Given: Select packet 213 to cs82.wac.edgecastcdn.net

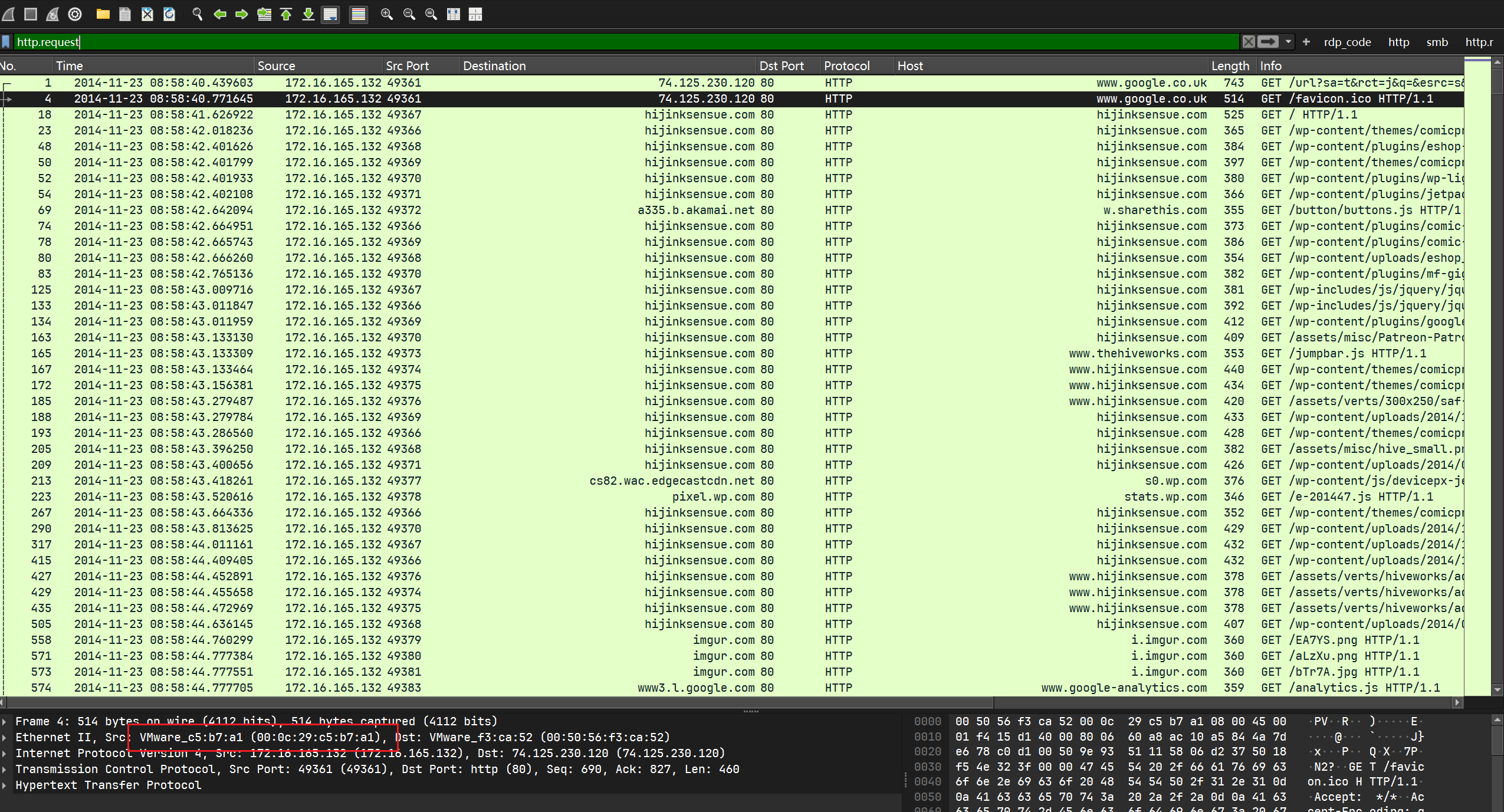Looking at the screenshot, I should pyautogui.click(x=732, y=481).
